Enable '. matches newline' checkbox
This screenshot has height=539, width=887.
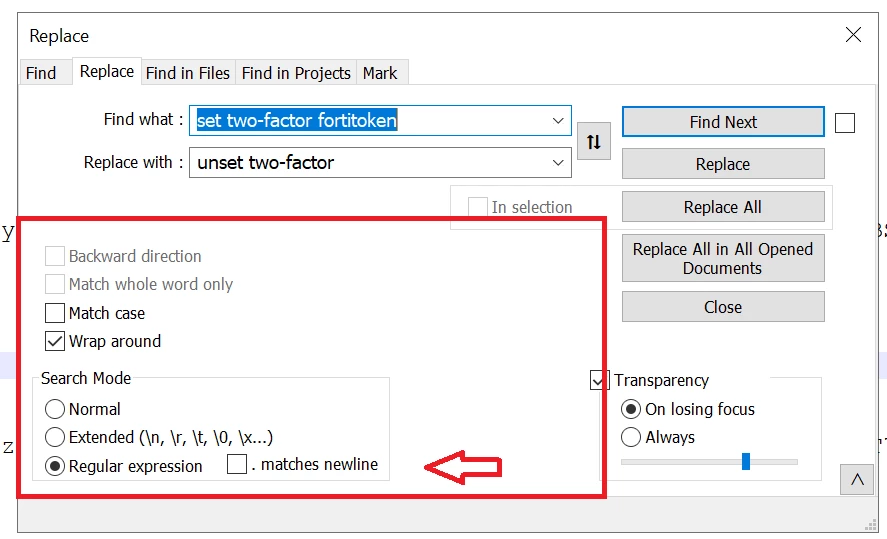coord(236,464)
